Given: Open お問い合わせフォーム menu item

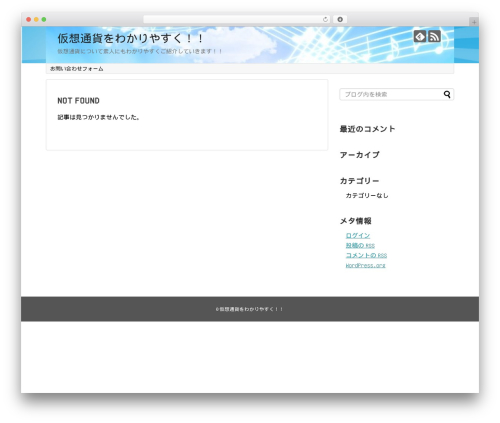Looking at the screenshot, I should [x=77, y=69].
